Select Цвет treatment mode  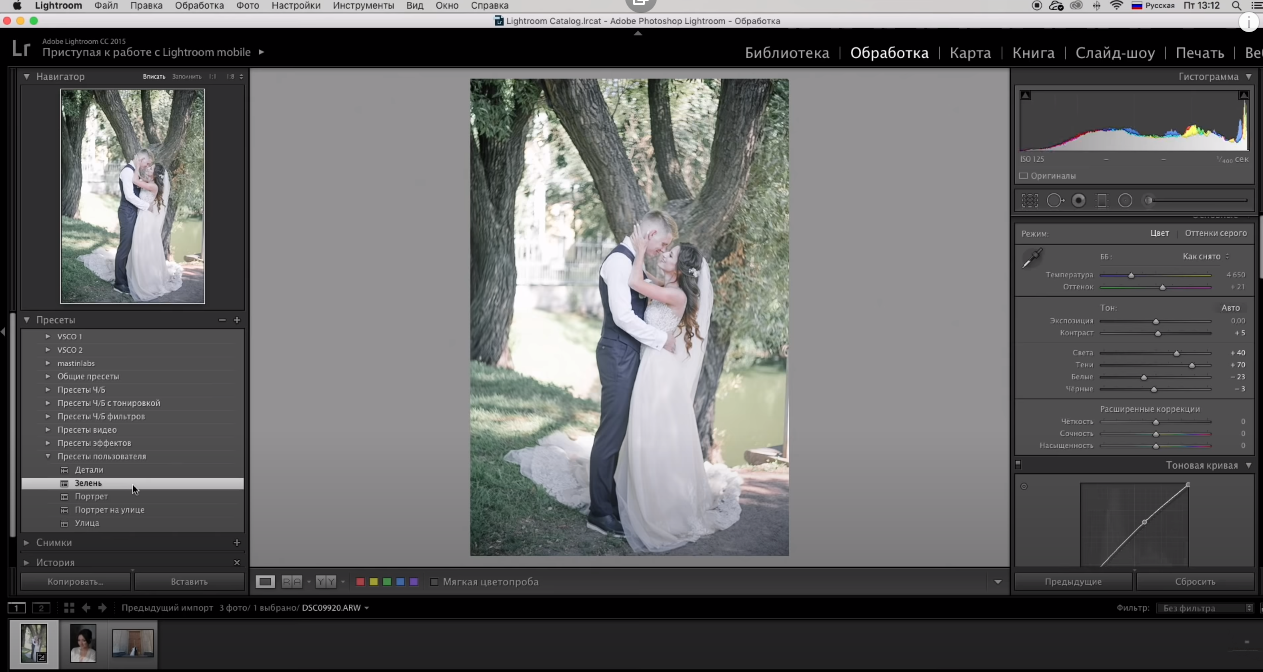[1159, 233]
